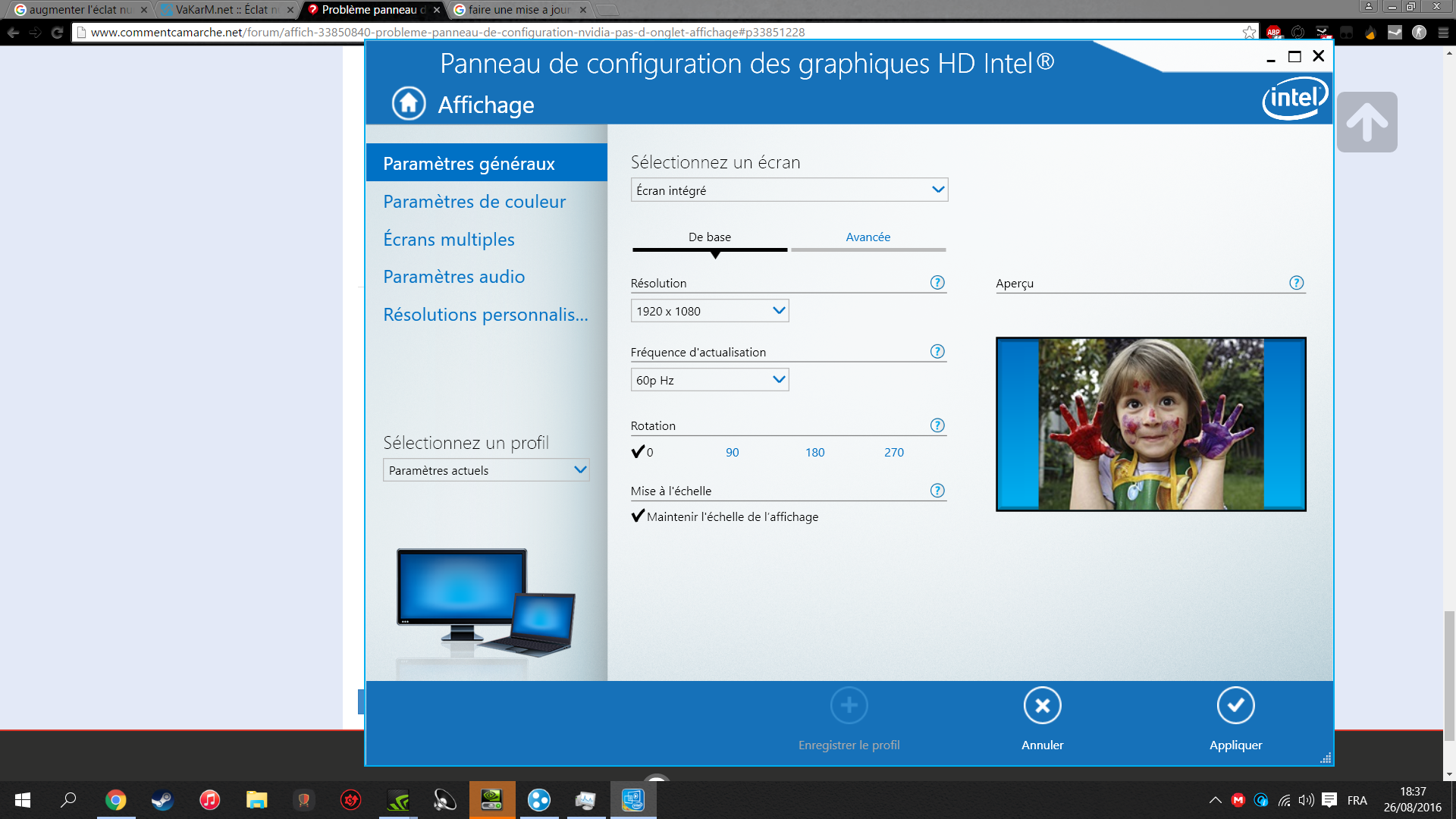Click the Mise à l'échelle help icon

click(937, 490)
